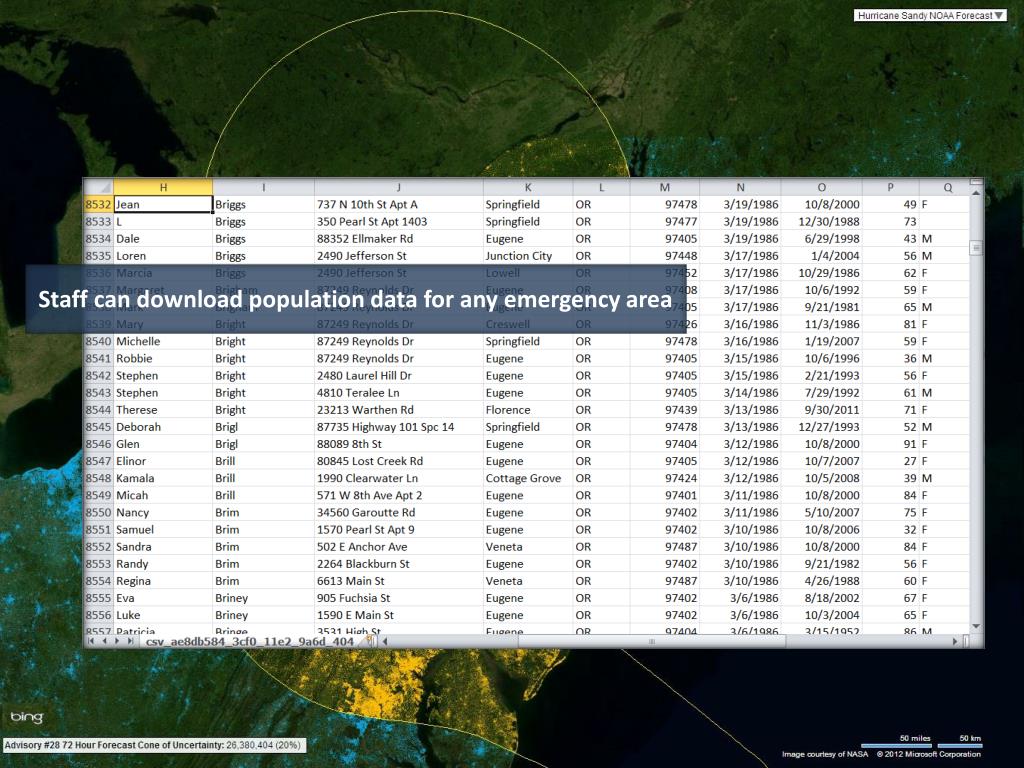This screenshot has width=1024, height=768.
Task: Select the Cottage Grove city cell
Action: click(528, 478)
